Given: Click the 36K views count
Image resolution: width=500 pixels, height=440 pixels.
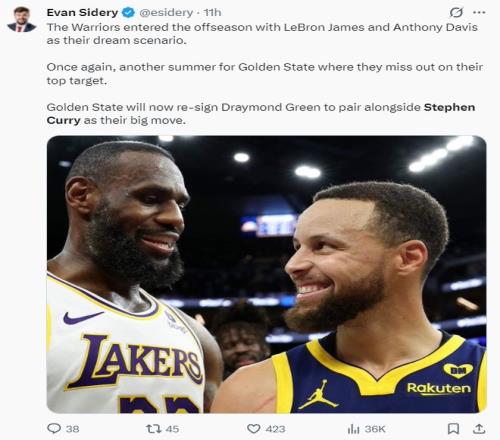Looking at the screenshot, I should pyautogui.click(x=375, y=429).
